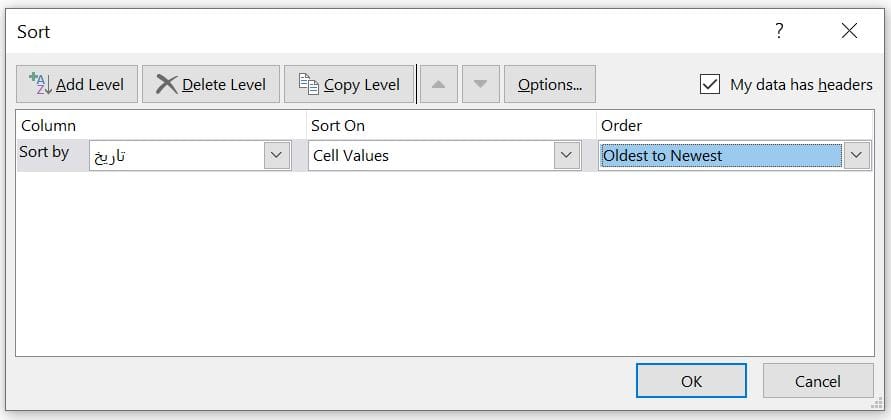Image resolution: width=891 pixels, height=420 pixels.
Task: Expand the Sort On Cell Values dropdown
Action: tap(567, 155)
